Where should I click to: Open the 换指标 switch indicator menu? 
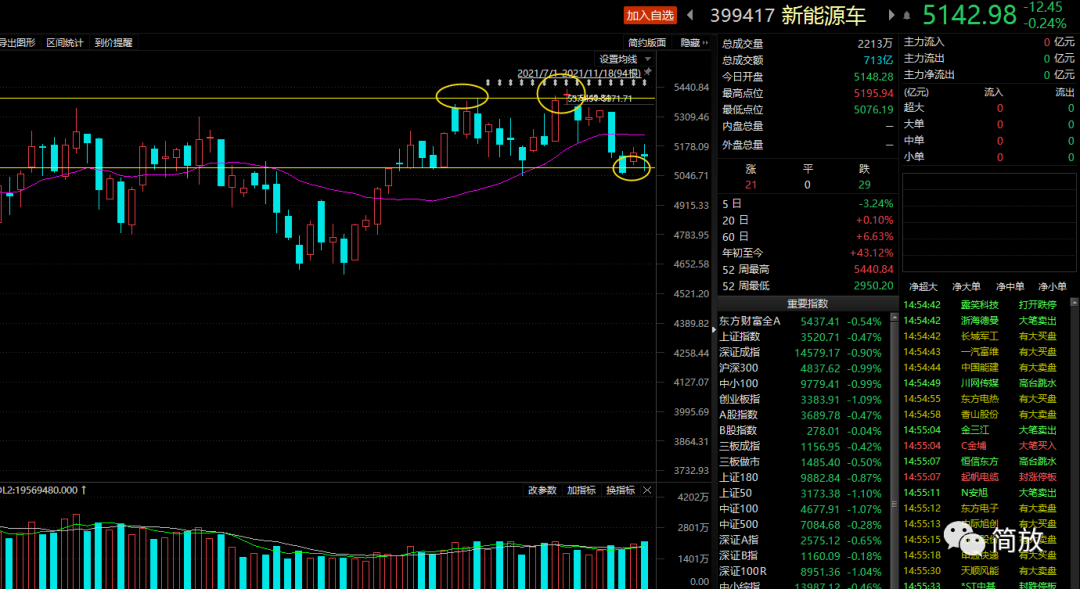tap(617, 490)
